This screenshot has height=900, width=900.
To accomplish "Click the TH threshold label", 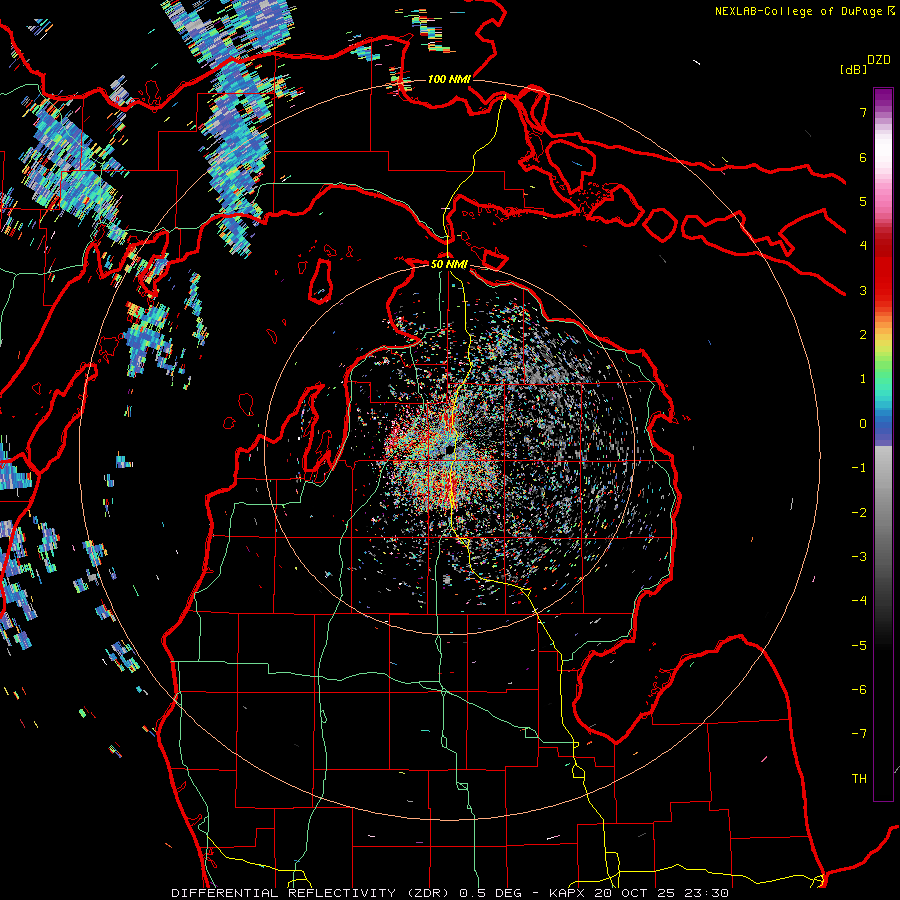I will point(859,779).
